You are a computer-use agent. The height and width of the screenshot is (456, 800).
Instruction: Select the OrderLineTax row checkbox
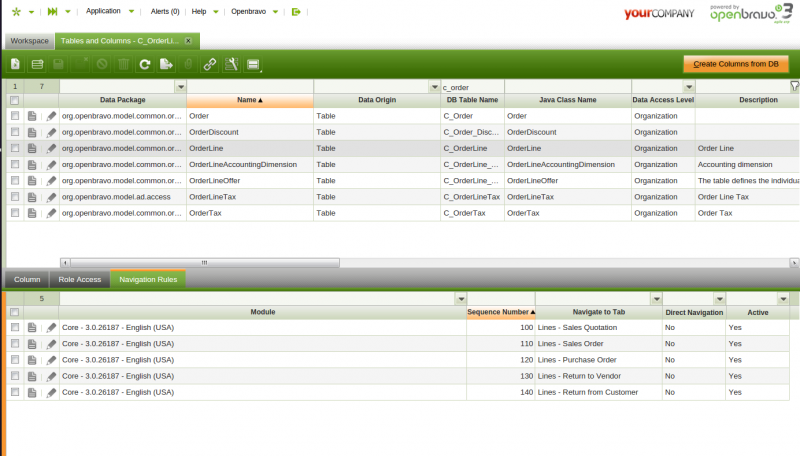click(x=14, y=197)
